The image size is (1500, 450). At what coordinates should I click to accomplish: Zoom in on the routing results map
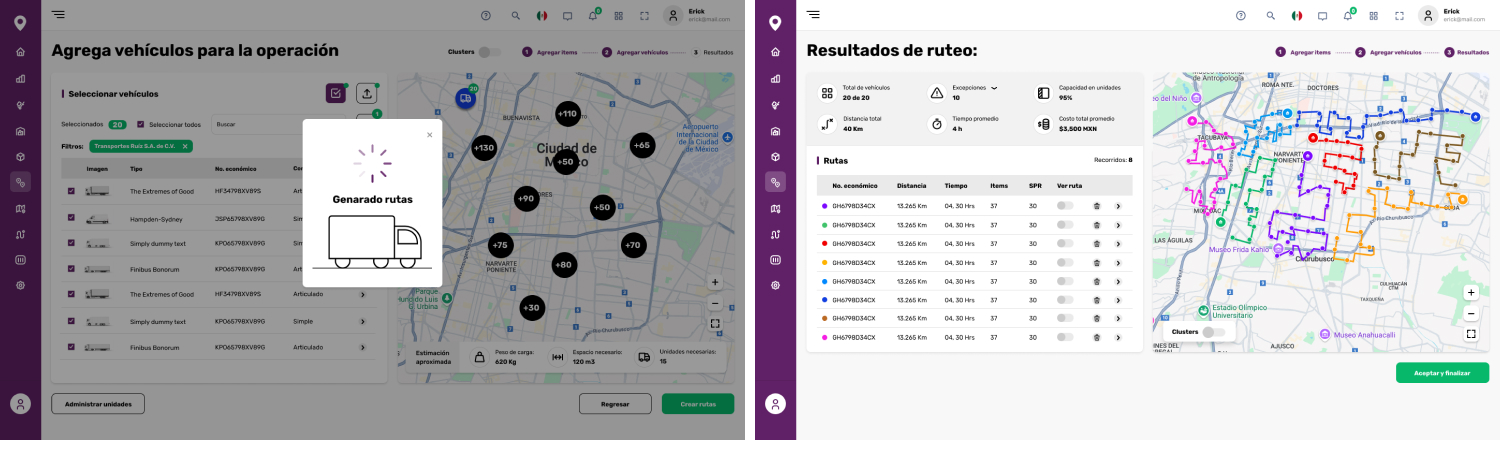coord(1471,293)
